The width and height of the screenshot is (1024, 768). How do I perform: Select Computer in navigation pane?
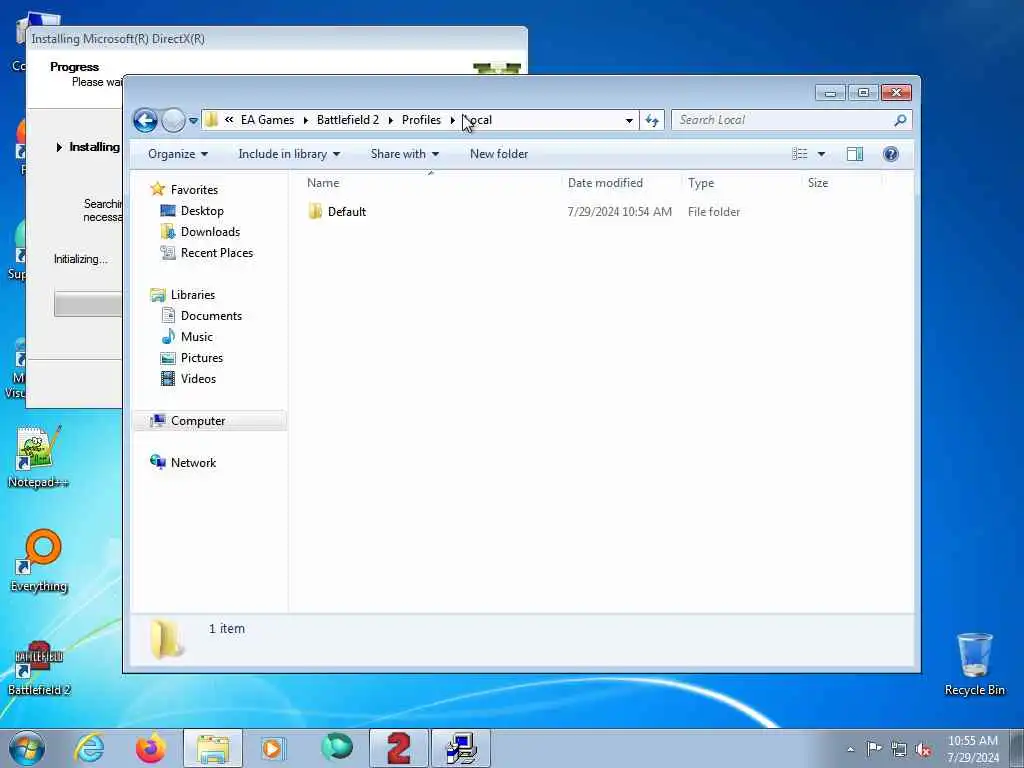[198, 421]
